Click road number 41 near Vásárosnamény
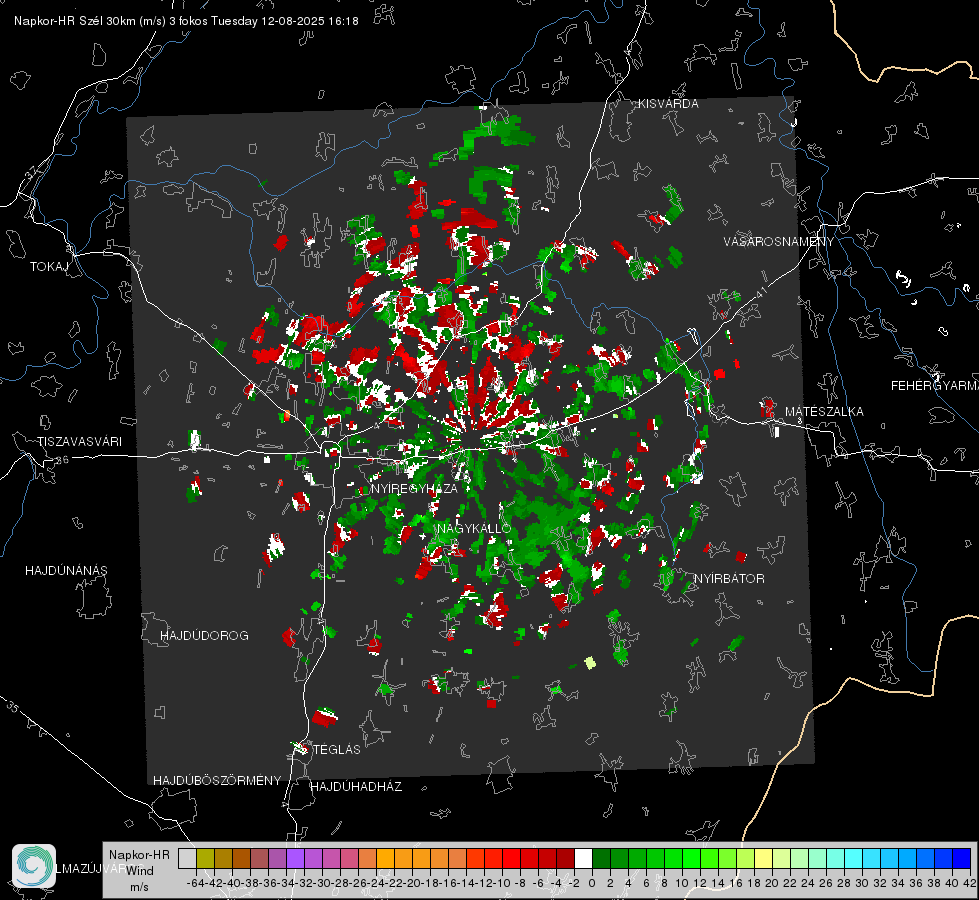This screenshot has height=900, width=979. (x=761, y=291)
